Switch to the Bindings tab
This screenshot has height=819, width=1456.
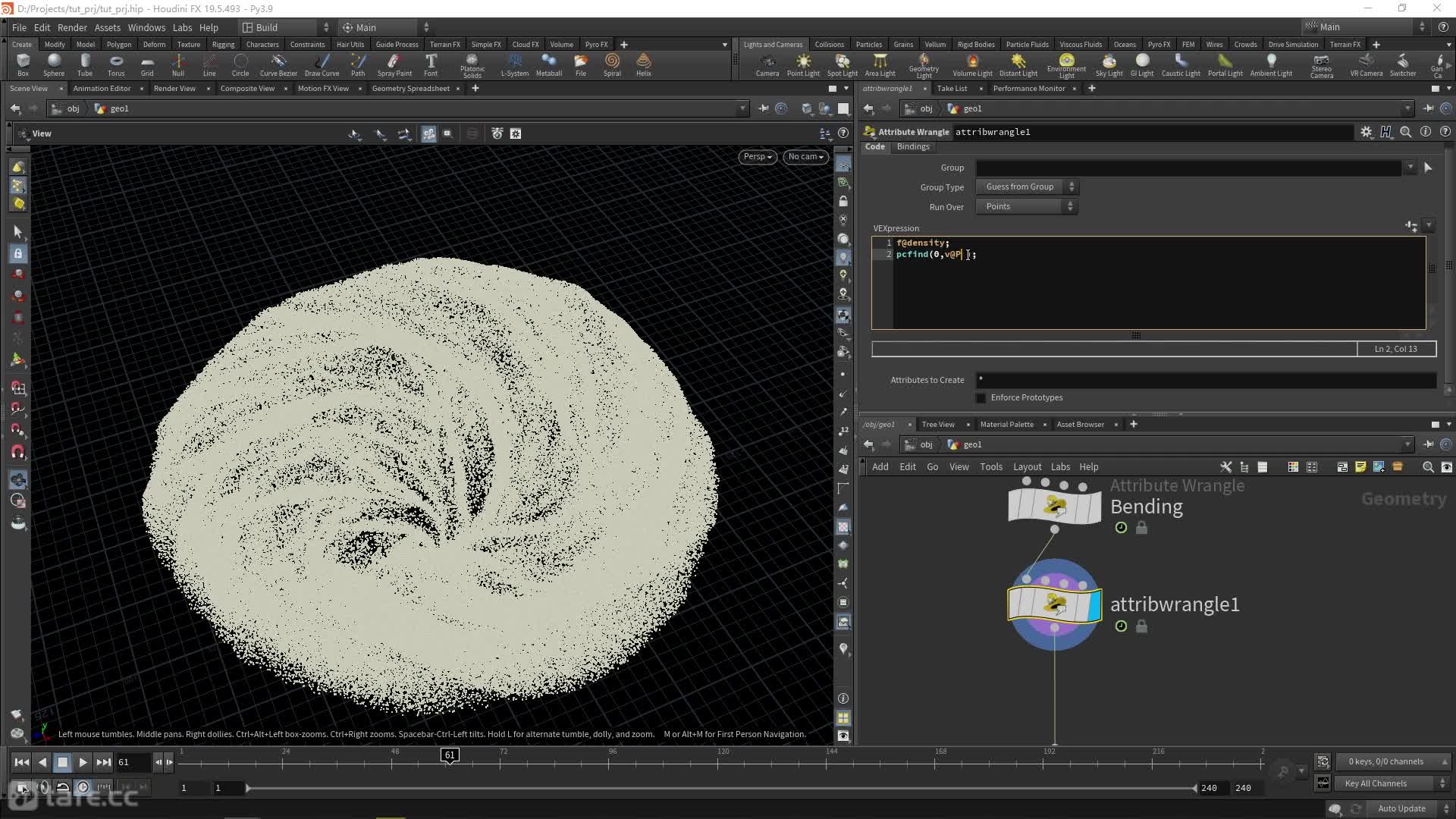tap(913, 146)
